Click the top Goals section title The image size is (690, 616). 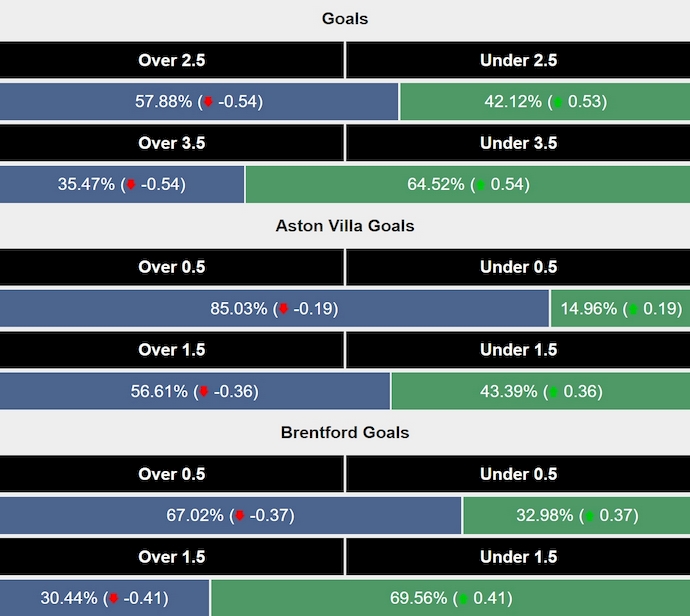pos(345,19)
